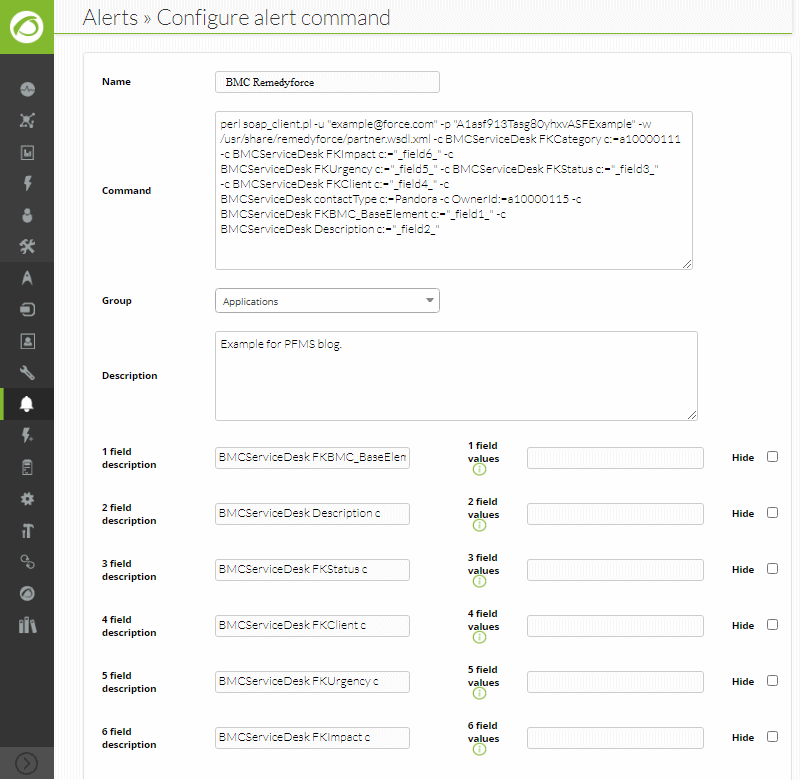Click the info icon under 1 field values
The image size is (800, 780).
pos(479,469)
